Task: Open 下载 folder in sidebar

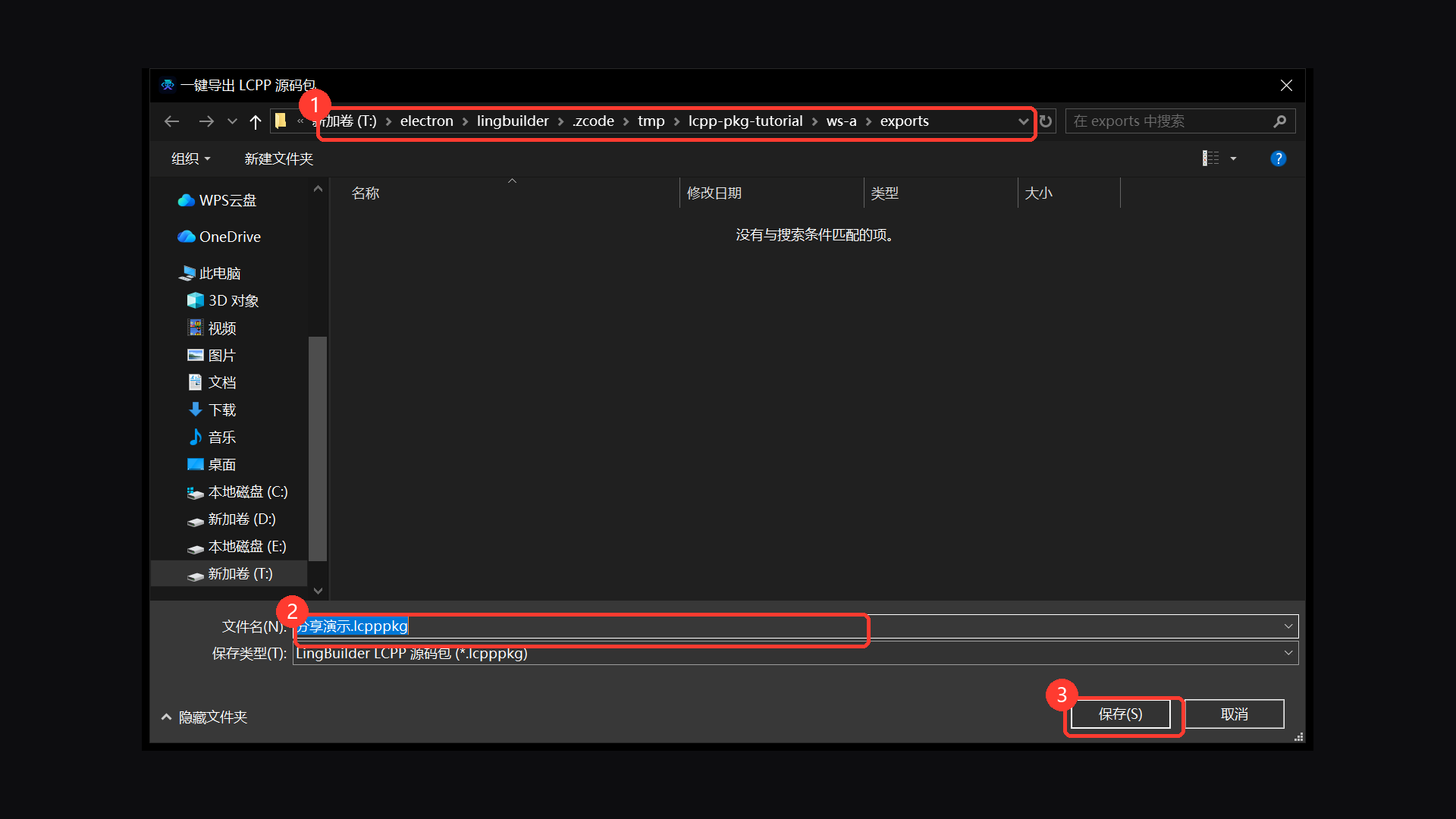Action: tap(212, 409)
